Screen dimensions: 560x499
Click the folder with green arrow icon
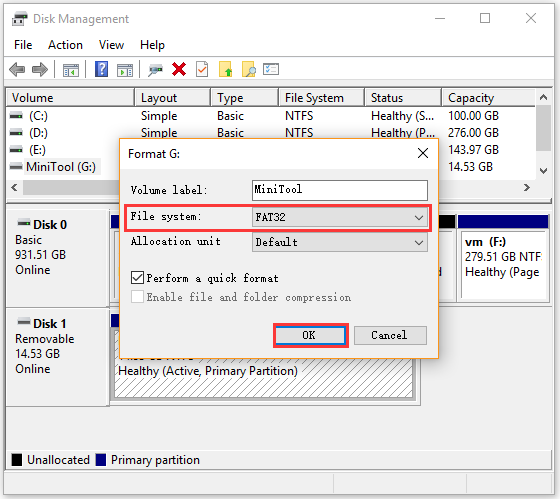pos(225,69)
